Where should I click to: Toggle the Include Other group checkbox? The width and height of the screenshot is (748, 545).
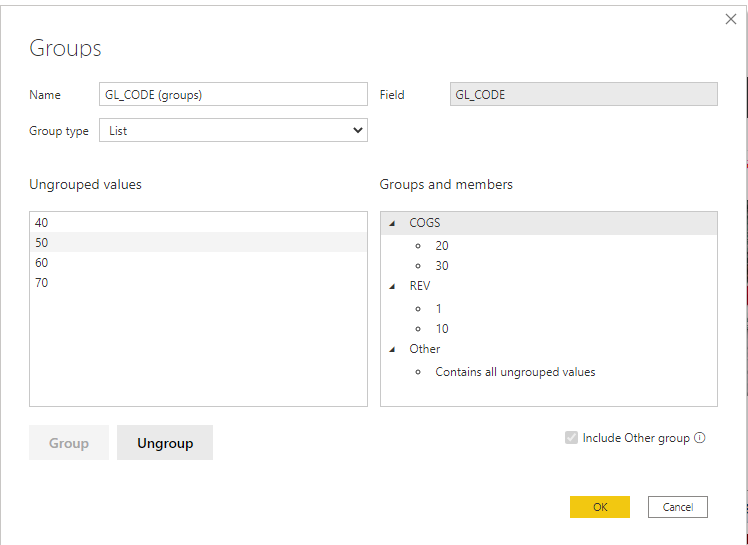571,438
